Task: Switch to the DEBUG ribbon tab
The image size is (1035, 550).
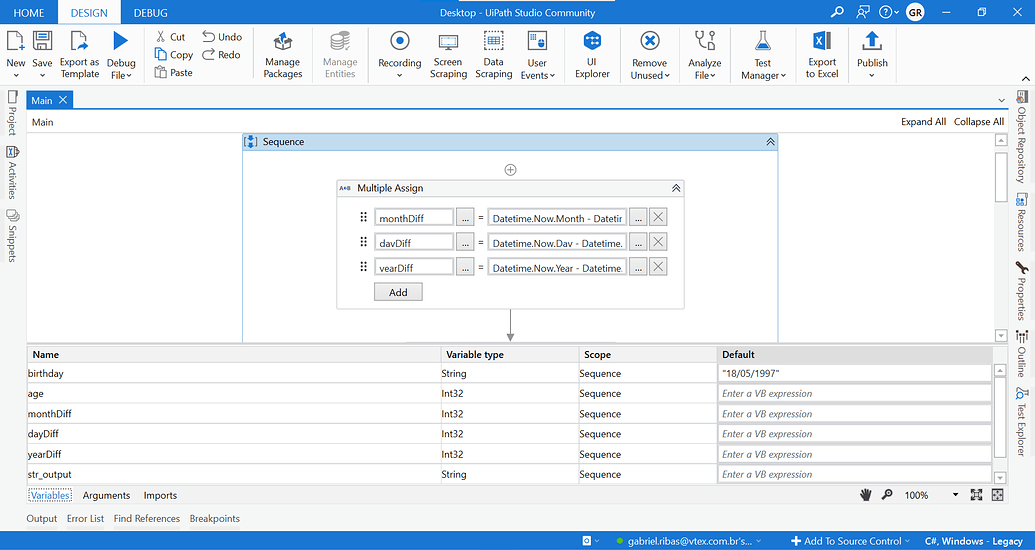Action: (x=150, y=13)
